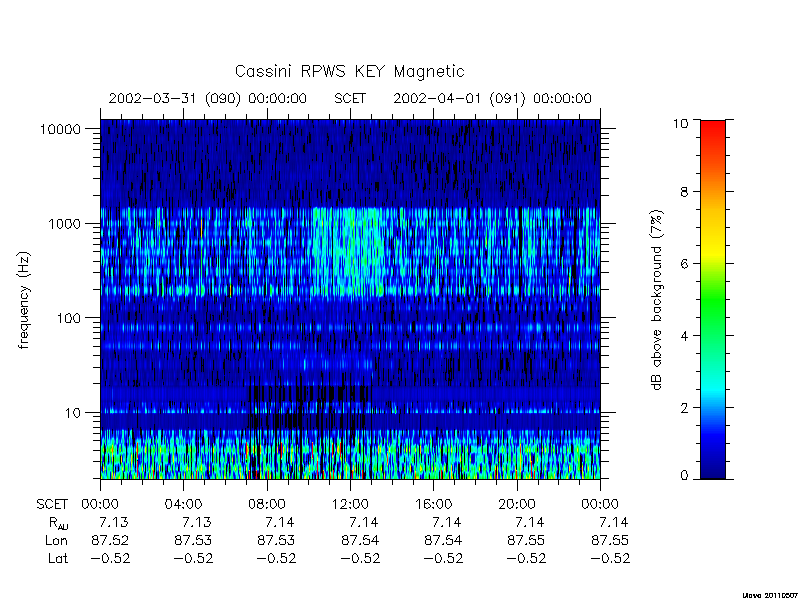Viewport: 800px width, 600px height.
Task: Click the Lon value "87.52"
Action: point(110,540)
